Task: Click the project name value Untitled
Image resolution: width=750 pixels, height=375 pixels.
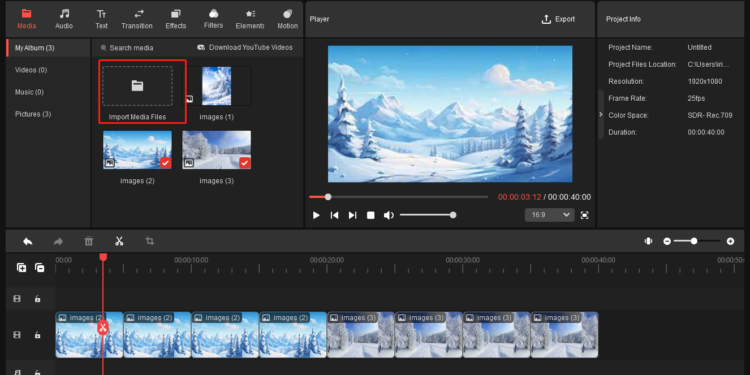Action: pyautogui.click(x=699, y=47)
